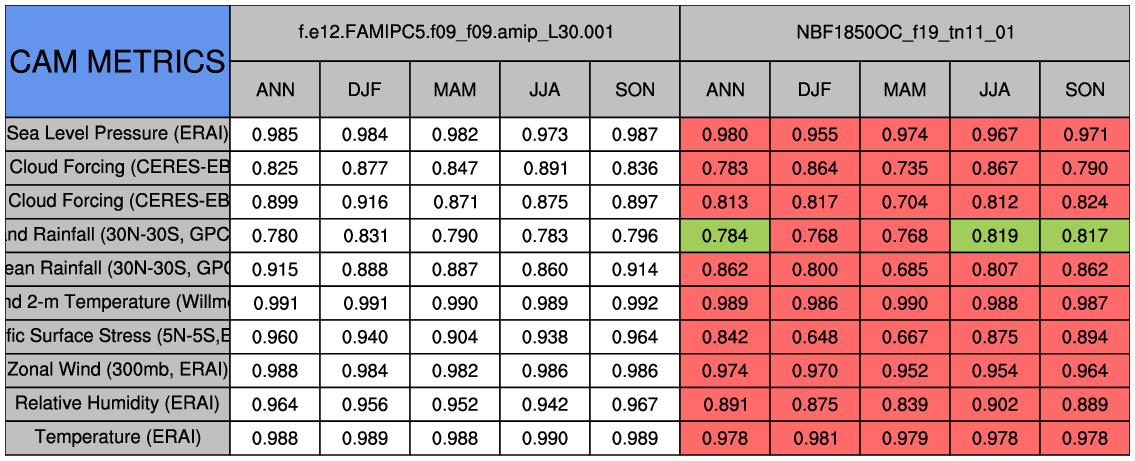This screenshot has width=1135, height=461.
Task: Click the Sea Level Pressure (ERAI) row label
Action: [x=117, y=134]
